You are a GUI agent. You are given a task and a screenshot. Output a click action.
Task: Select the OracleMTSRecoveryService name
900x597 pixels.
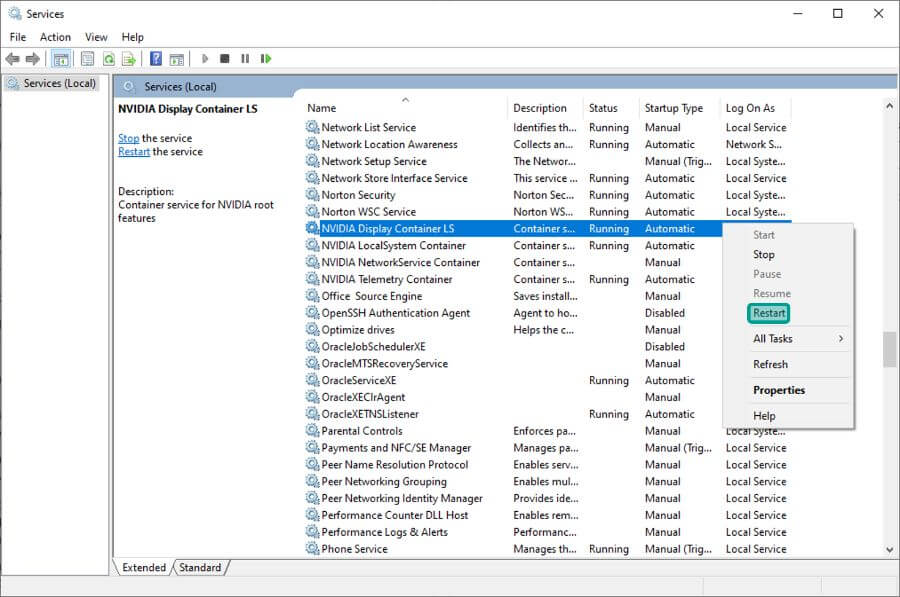(x=384, y=363)
